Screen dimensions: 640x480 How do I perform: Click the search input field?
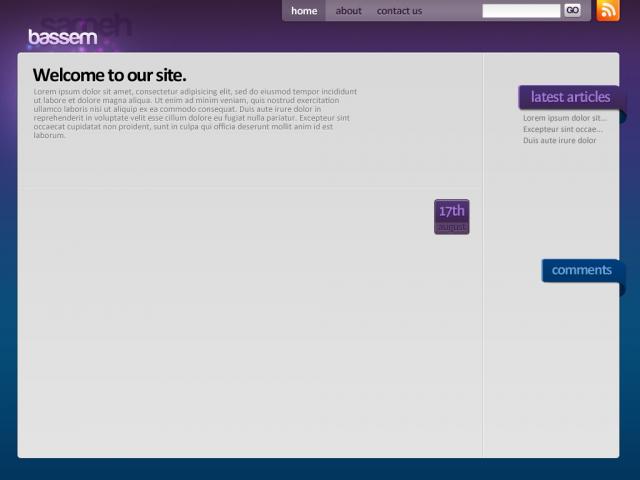pos(521,11)
